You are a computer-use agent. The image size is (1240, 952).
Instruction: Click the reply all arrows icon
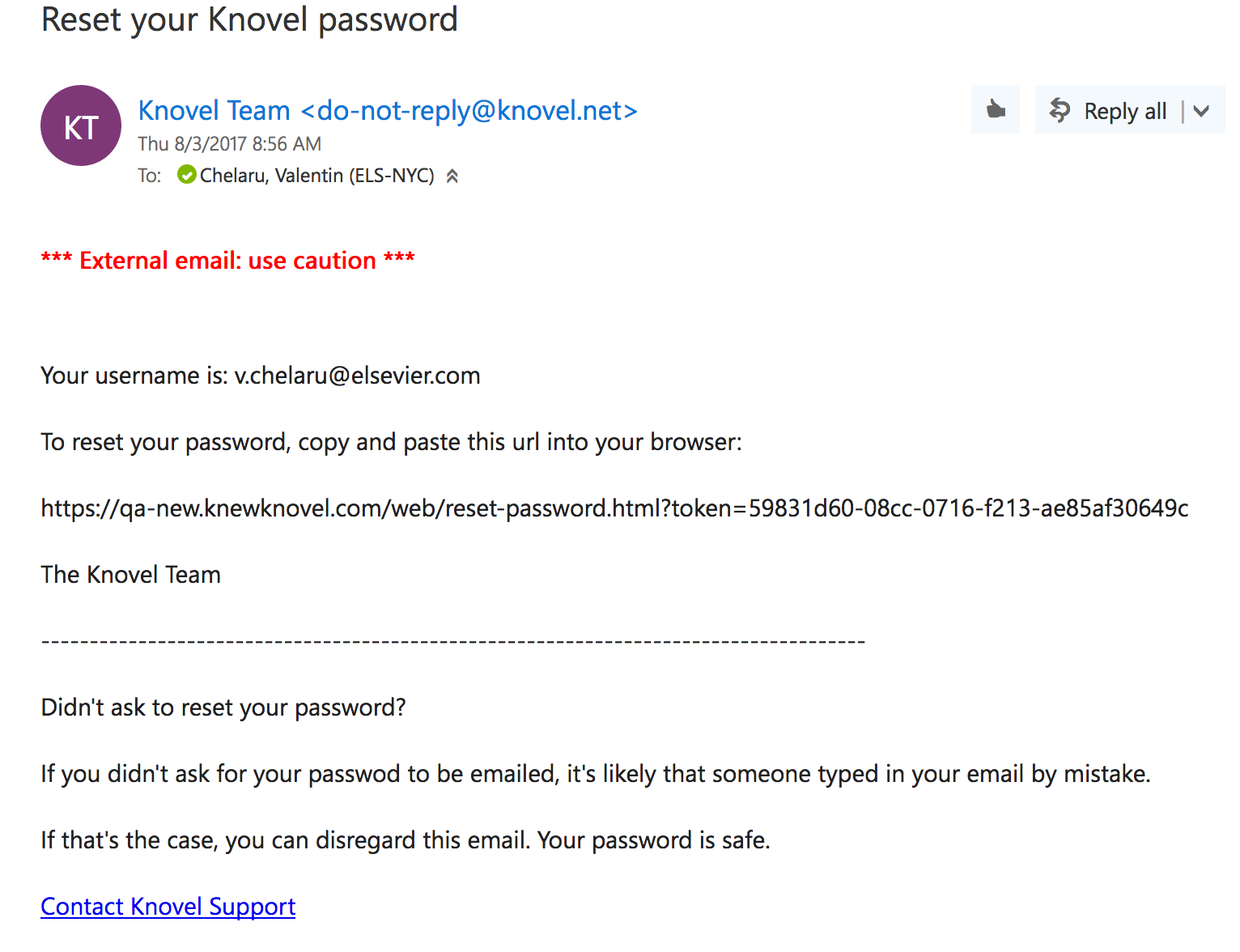click(x=1060, y=110)
